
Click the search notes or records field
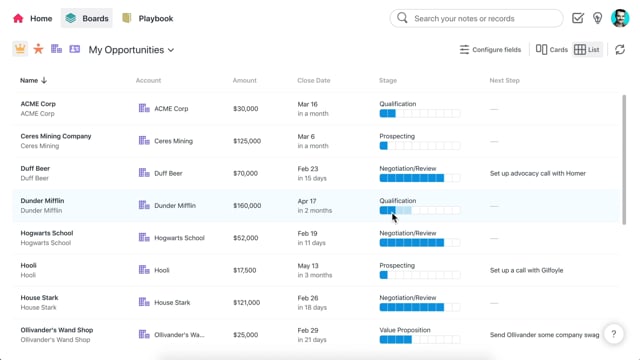pyautogui.click(x=476, y=18)
